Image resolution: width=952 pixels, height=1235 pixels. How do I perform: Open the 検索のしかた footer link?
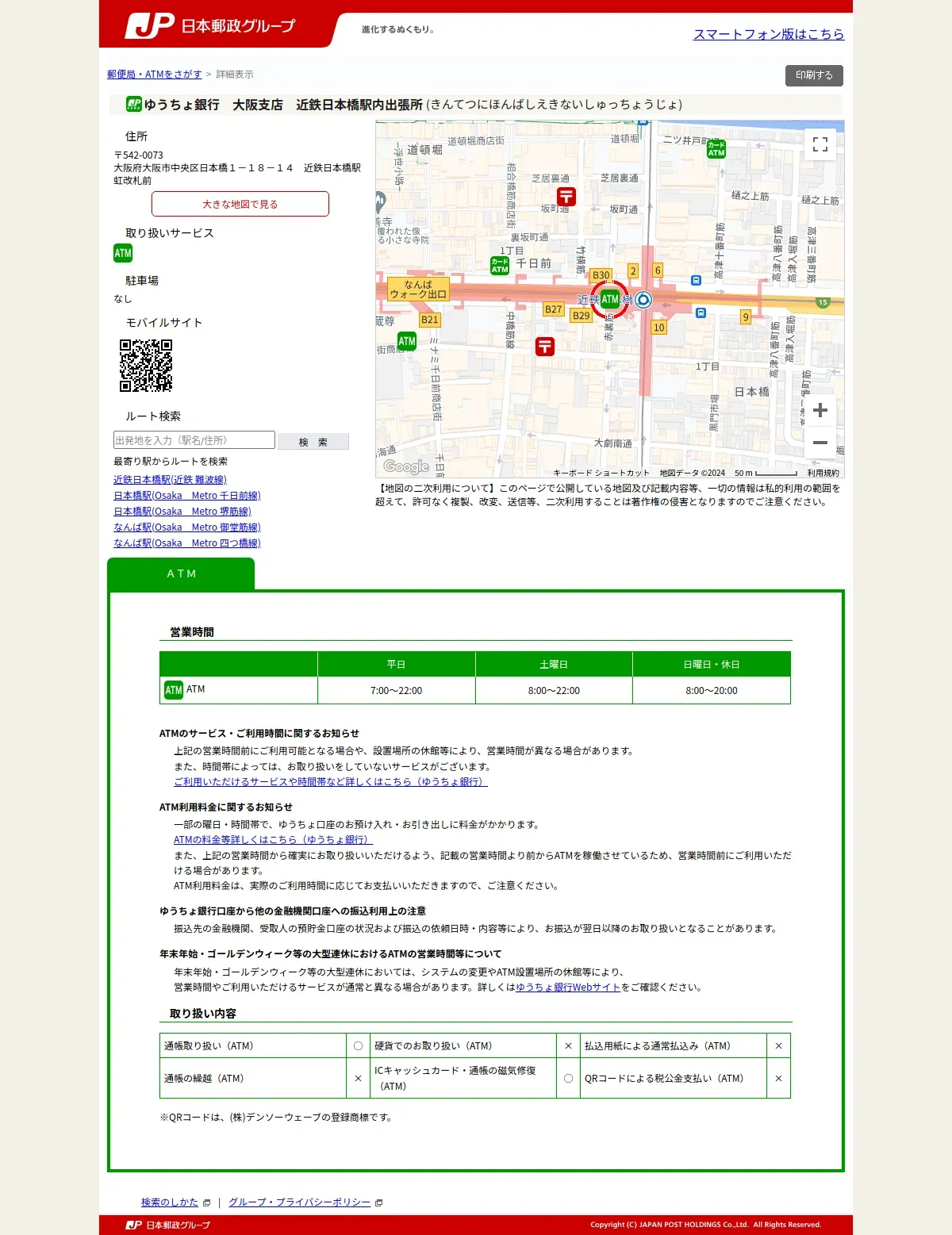point(170,1202)
